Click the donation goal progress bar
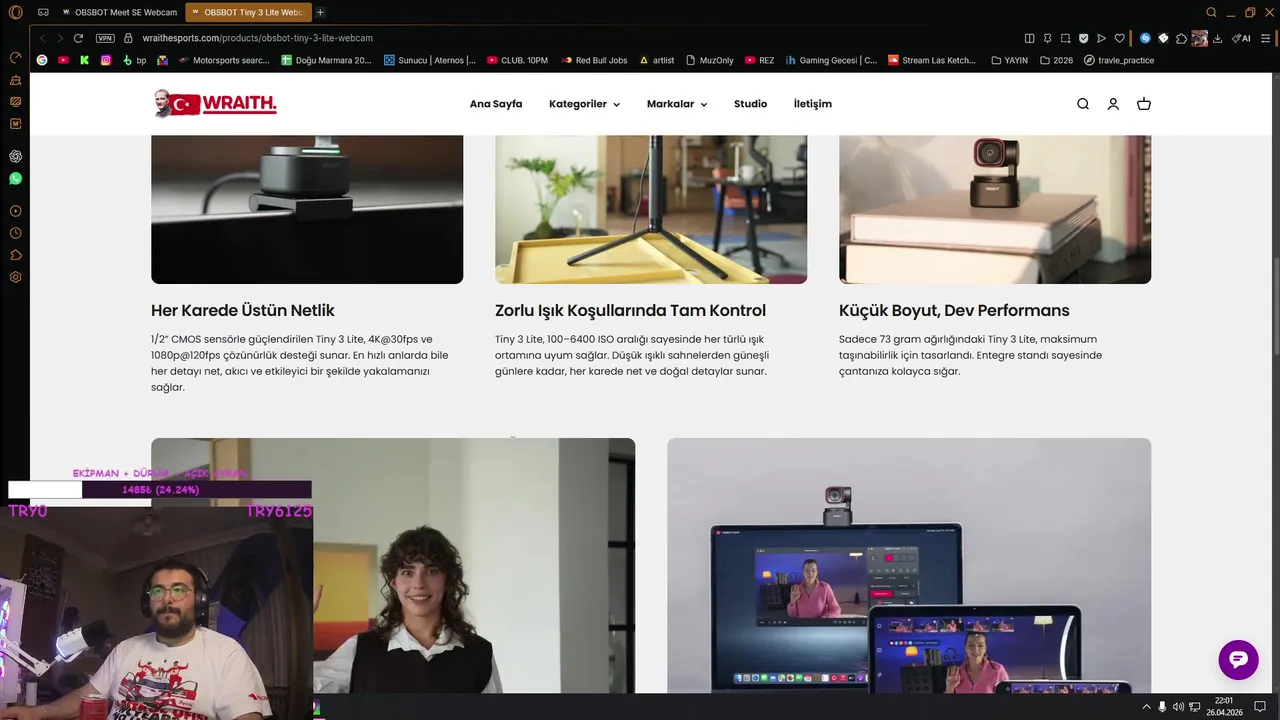The image size is (1280, 720). tap(160, 490)
